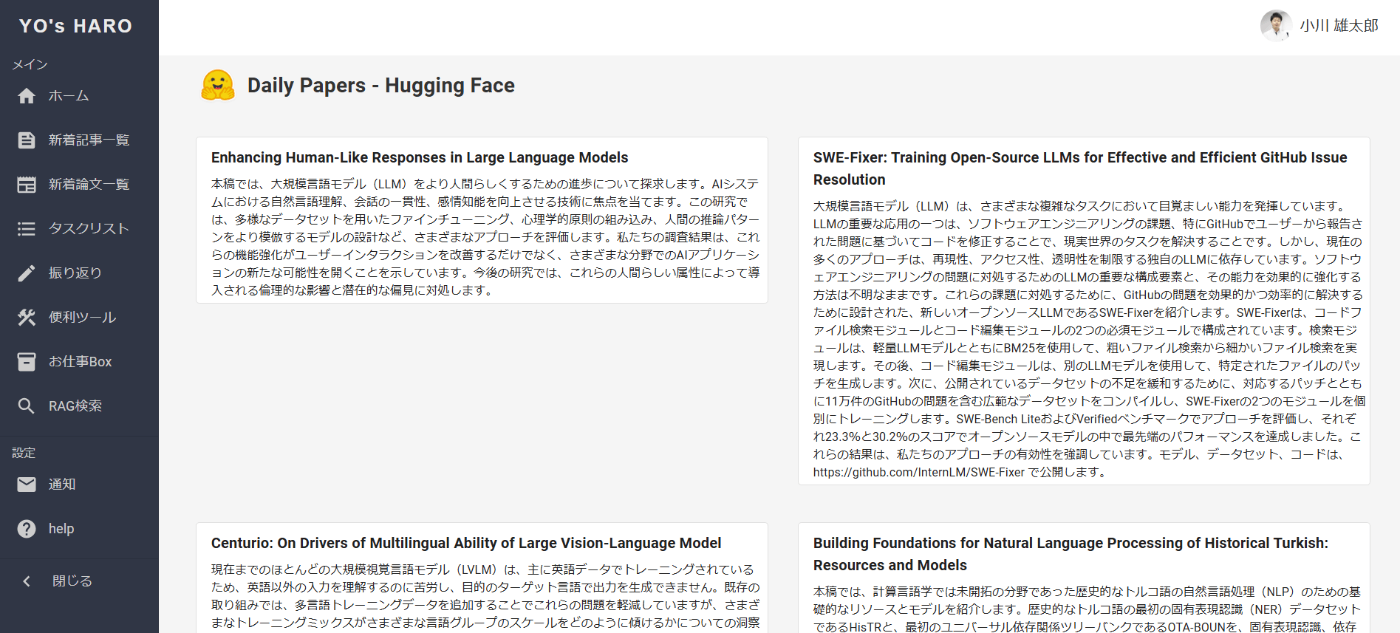This screenshot has width=1400, height=633.
Task: Open the 振り返り menu item
Action: (x=75, y=273)
